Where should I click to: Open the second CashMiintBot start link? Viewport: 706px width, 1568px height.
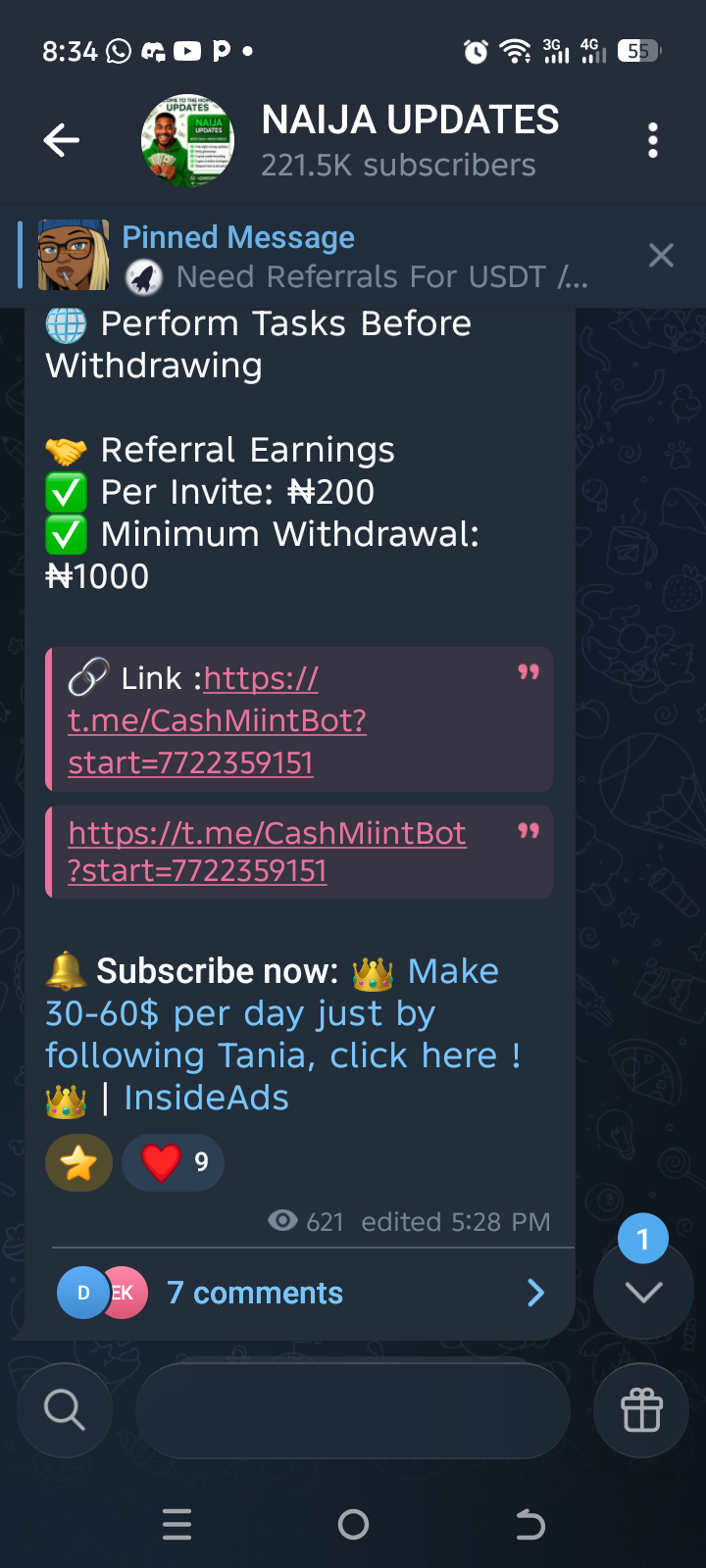click(267, 851)
